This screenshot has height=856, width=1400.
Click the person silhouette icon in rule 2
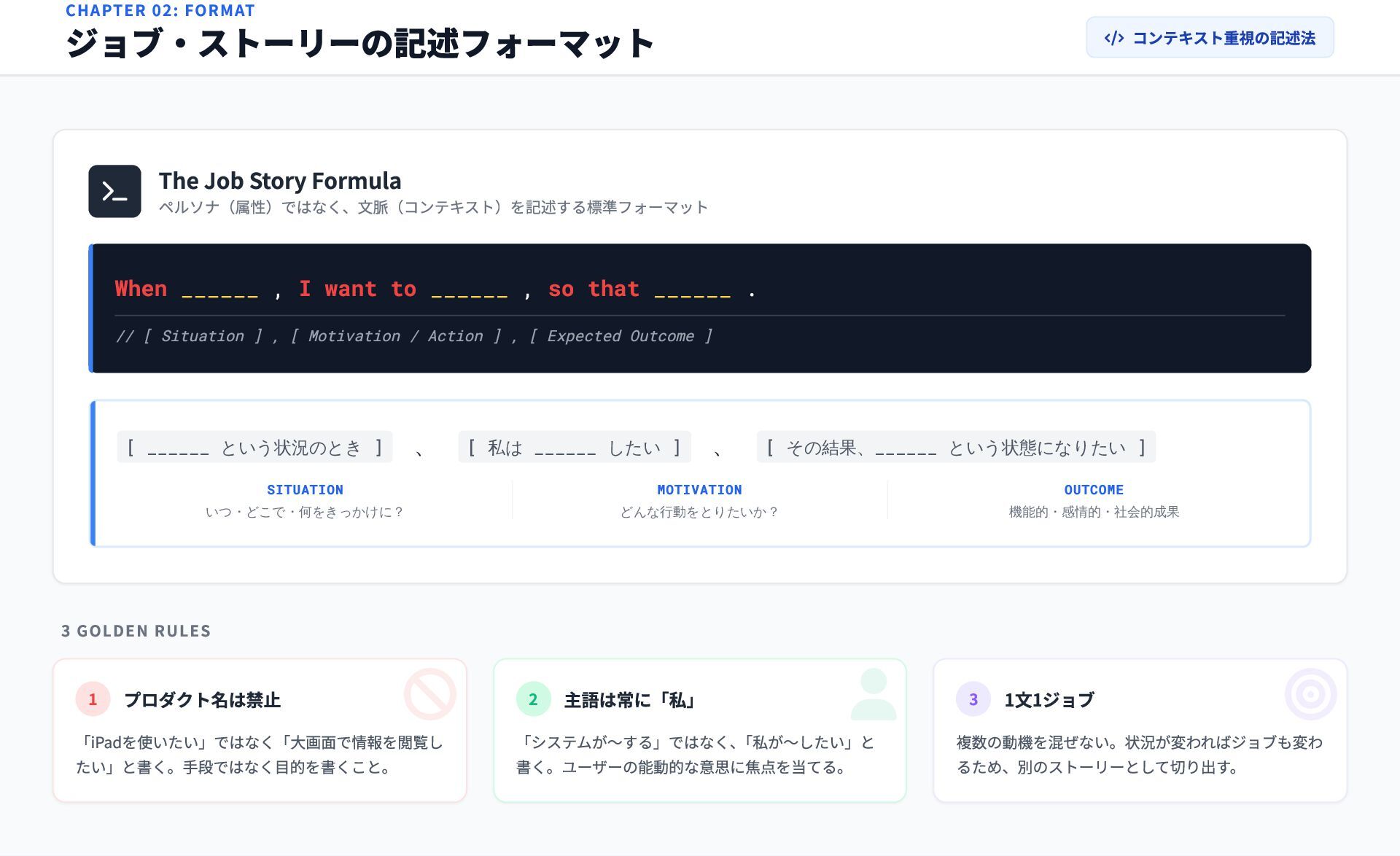pos(873,694)
